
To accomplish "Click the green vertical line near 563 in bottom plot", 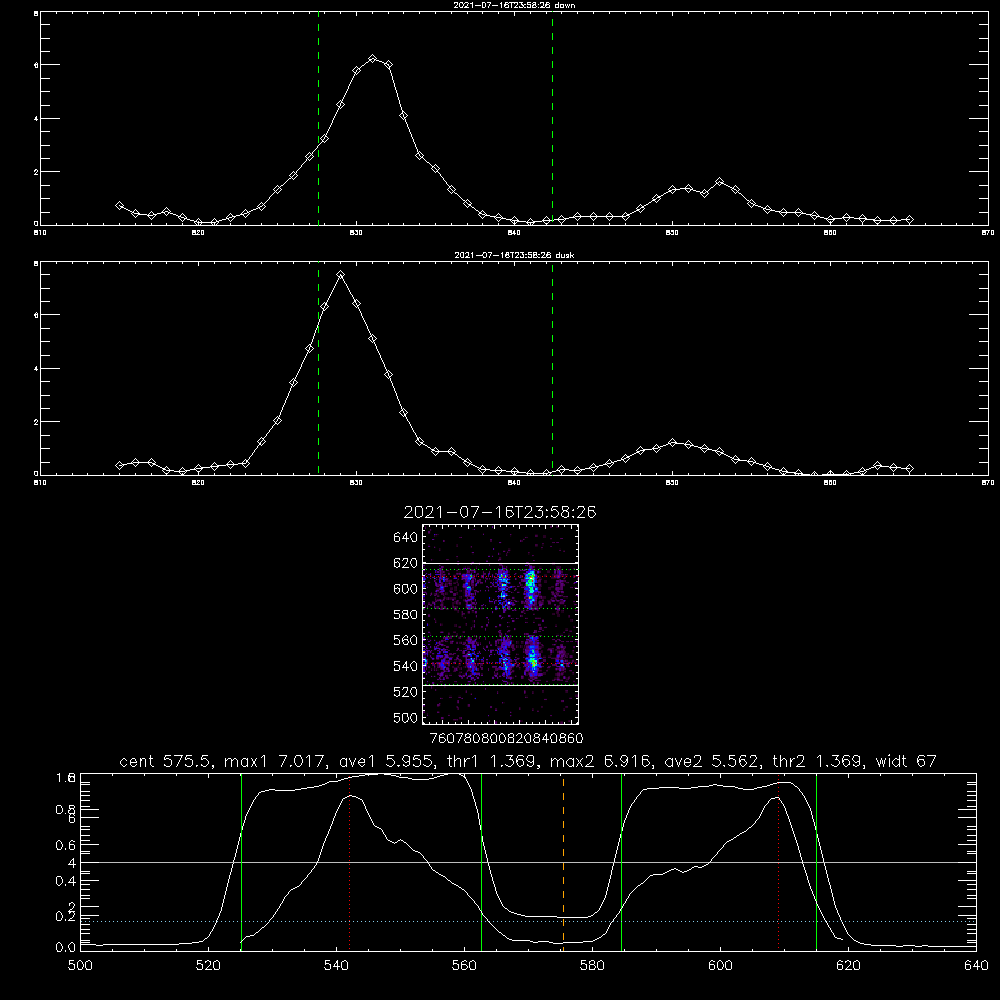I will pos(482,861).
